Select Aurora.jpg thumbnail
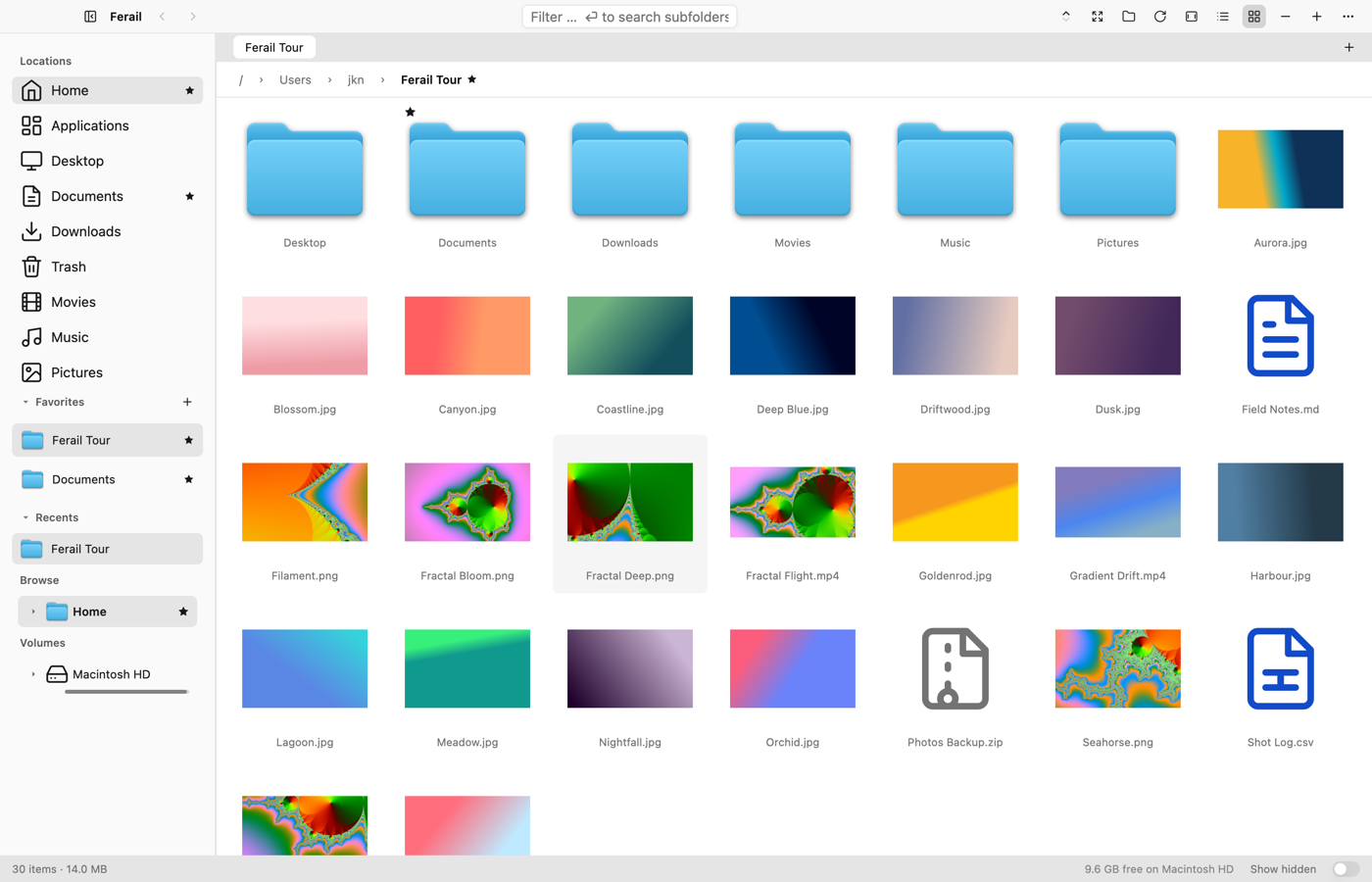 tap(1280, 169)
